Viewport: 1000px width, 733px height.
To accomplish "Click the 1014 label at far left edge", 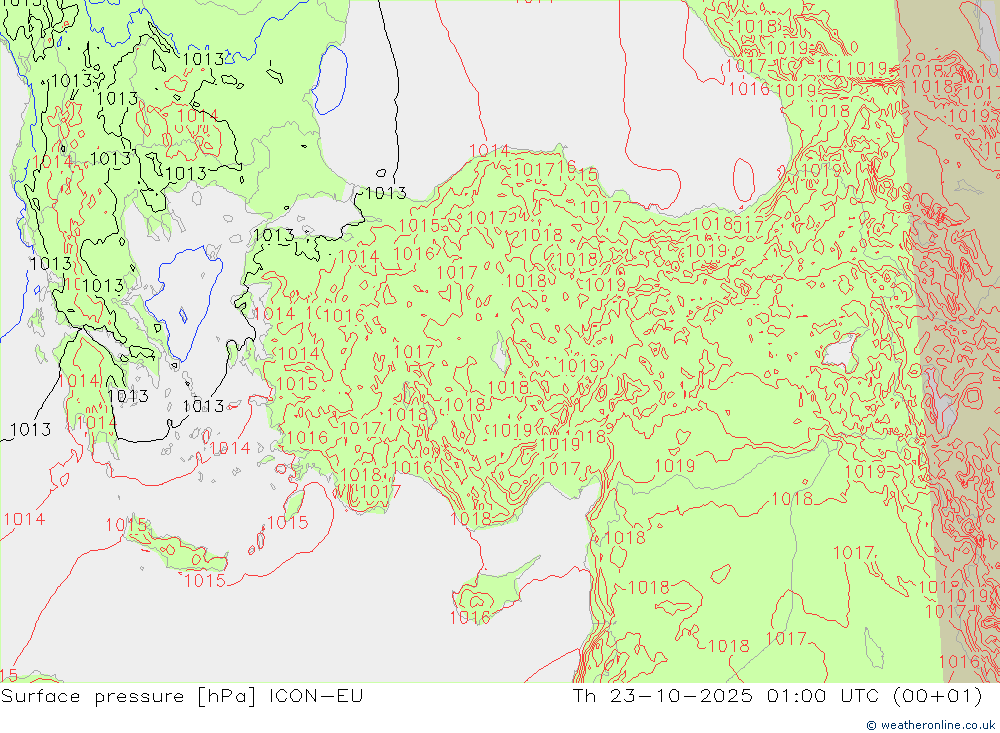I will point(24,519).
